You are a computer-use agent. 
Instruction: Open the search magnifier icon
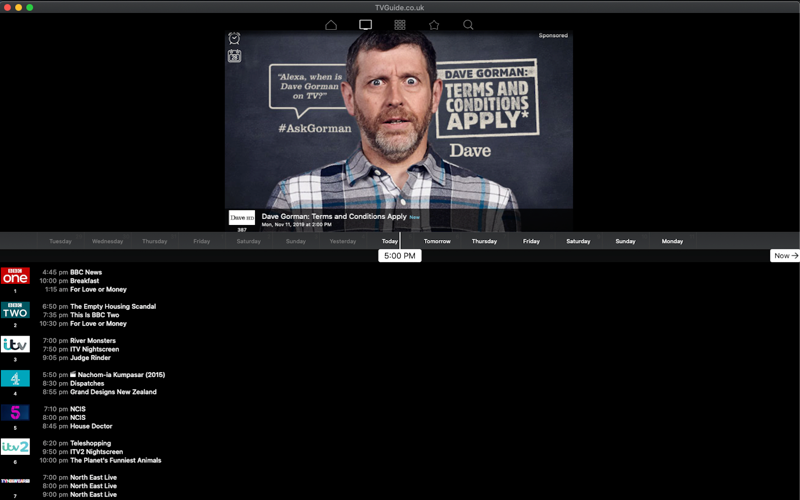468,25
